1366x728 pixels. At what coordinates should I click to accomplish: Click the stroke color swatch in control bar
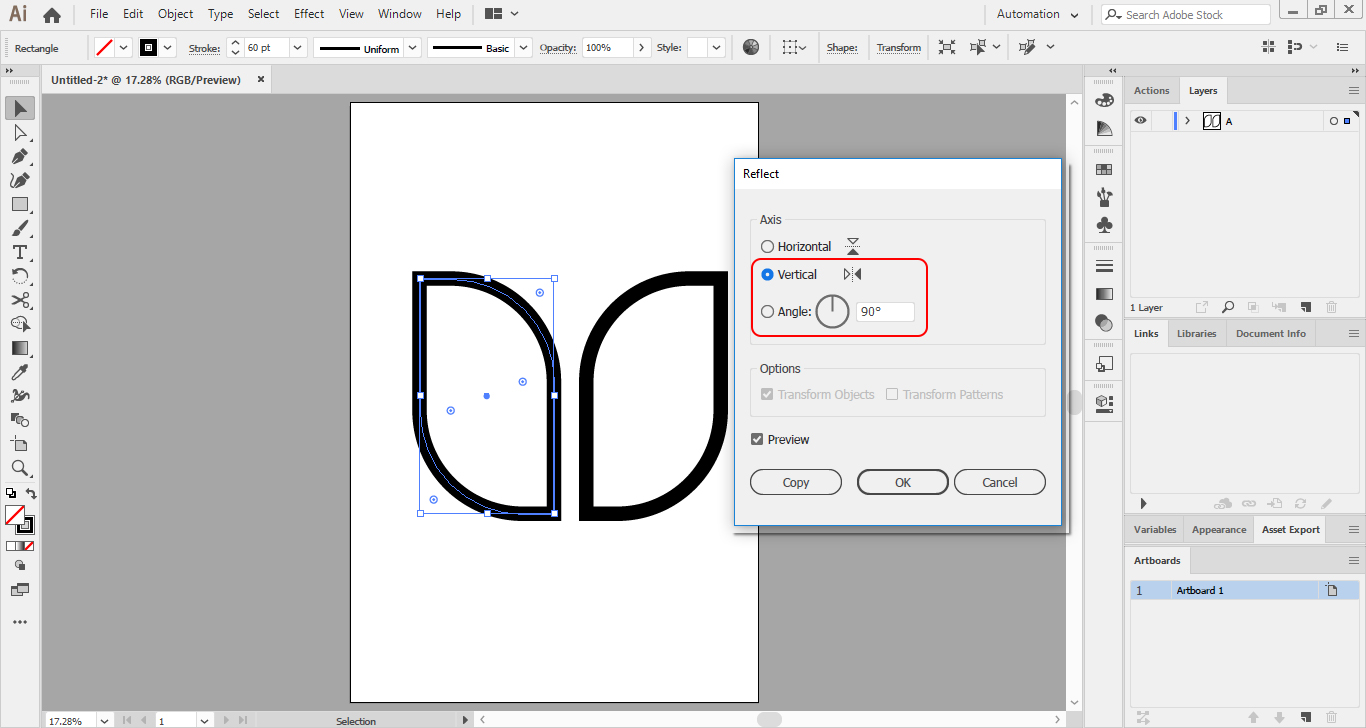pyautogui.click(x=148, y=47)
